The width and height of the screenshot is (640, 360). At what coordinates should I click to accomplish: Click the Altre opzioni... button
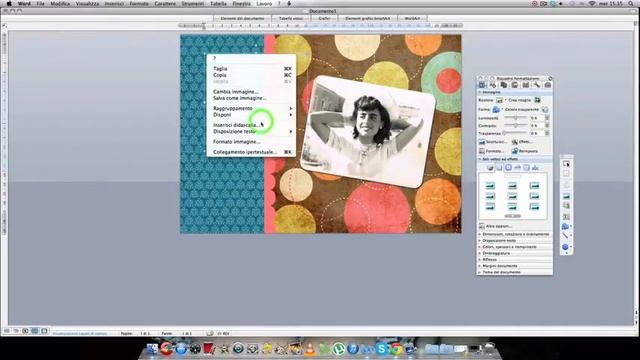tap(495, 226)
